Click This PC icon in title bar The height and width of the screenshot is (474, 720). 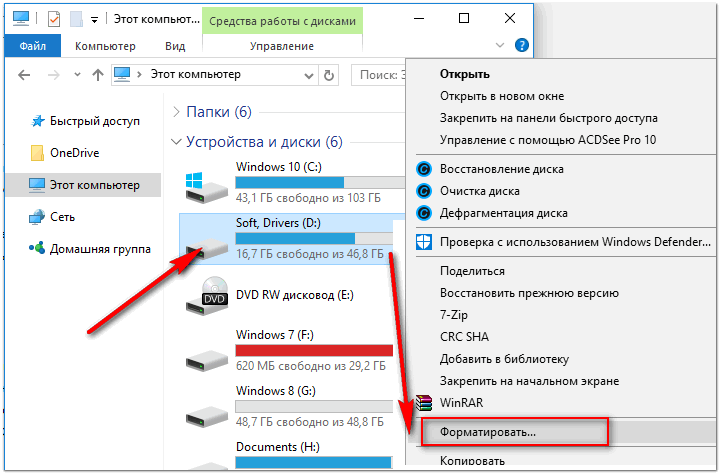click(x=21, y=18)
